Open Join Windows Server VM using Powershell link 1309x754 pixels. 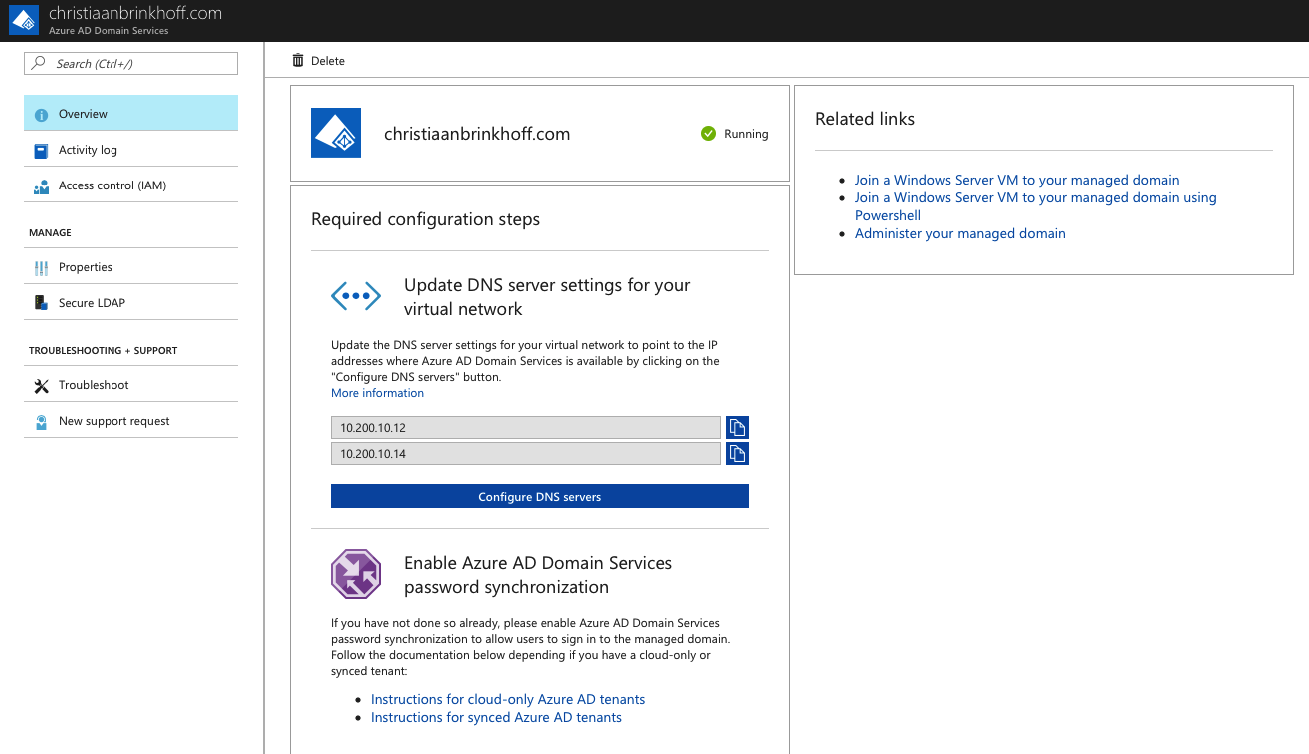click(x=1036, y=206)
